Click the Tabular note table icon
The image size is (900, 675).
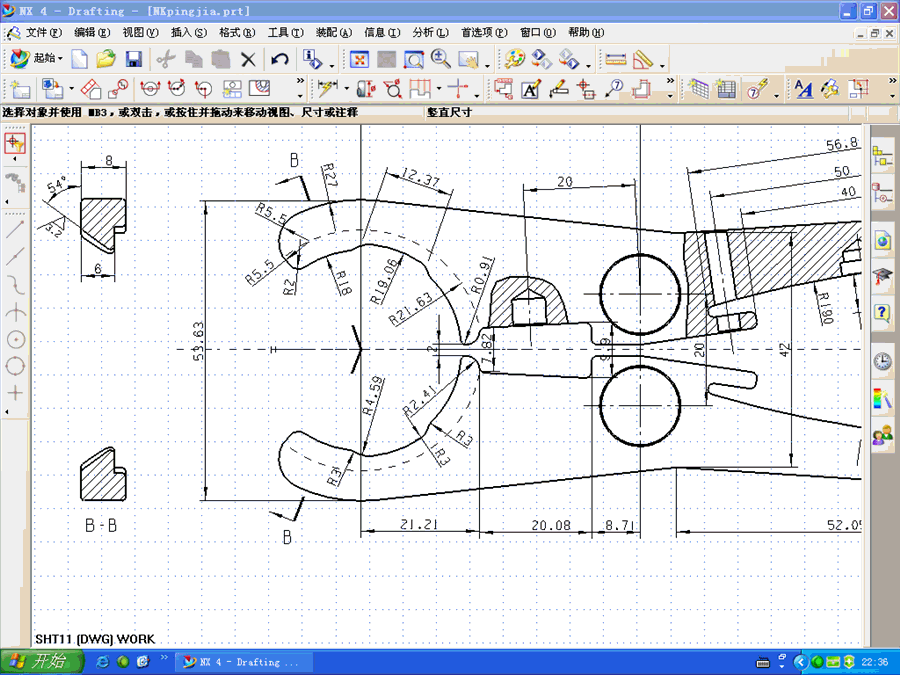(699, 89)
